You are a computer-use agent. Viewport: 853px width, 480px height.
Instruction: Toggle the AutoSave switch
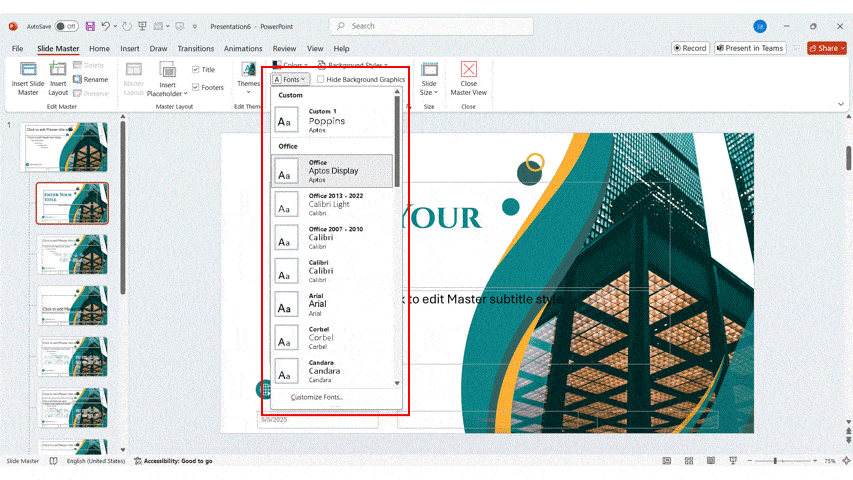click(66, 26)
